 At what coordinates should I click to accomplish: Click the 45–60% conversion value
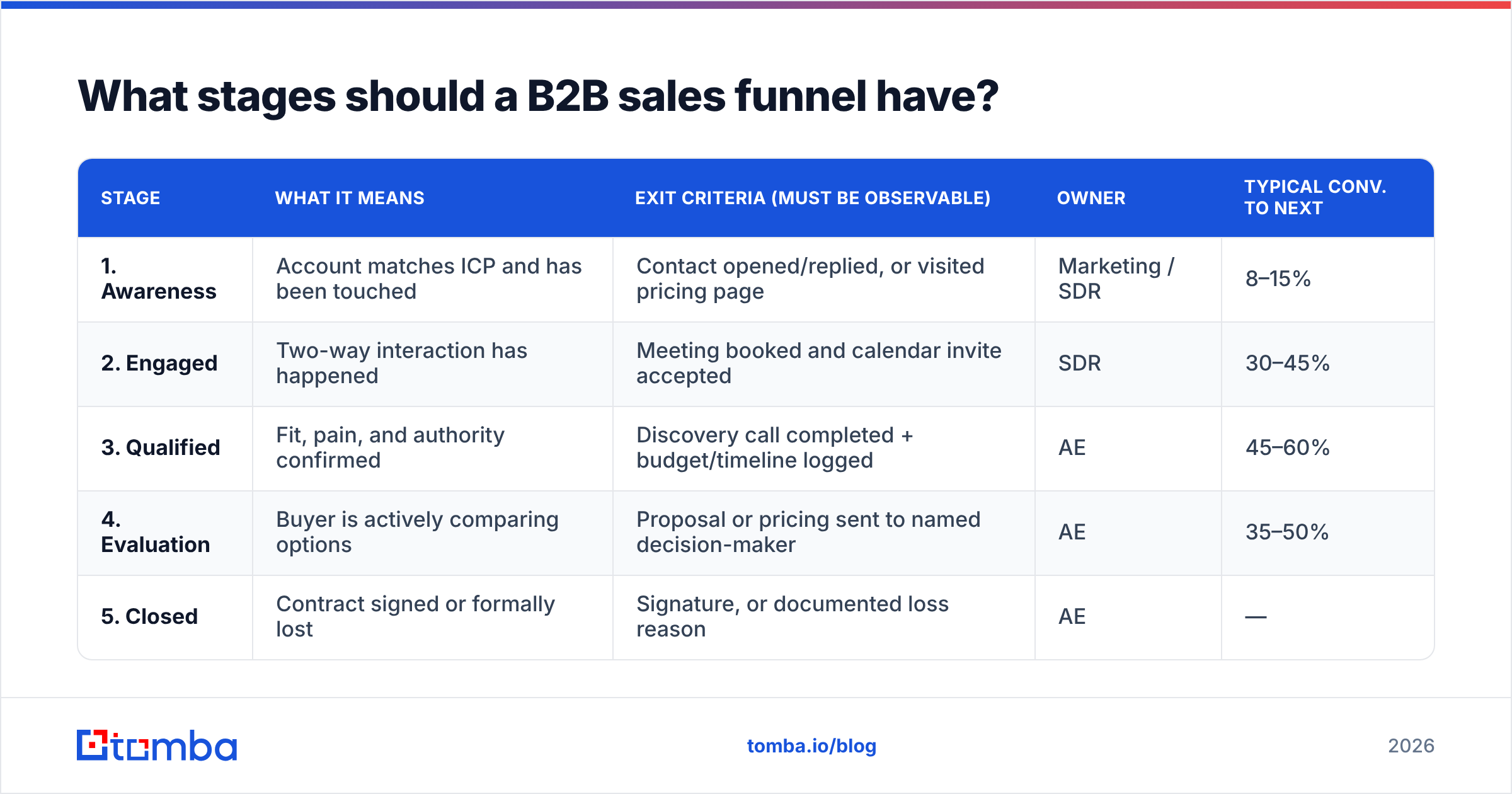pyautogui.click(x=1288, y=447)
